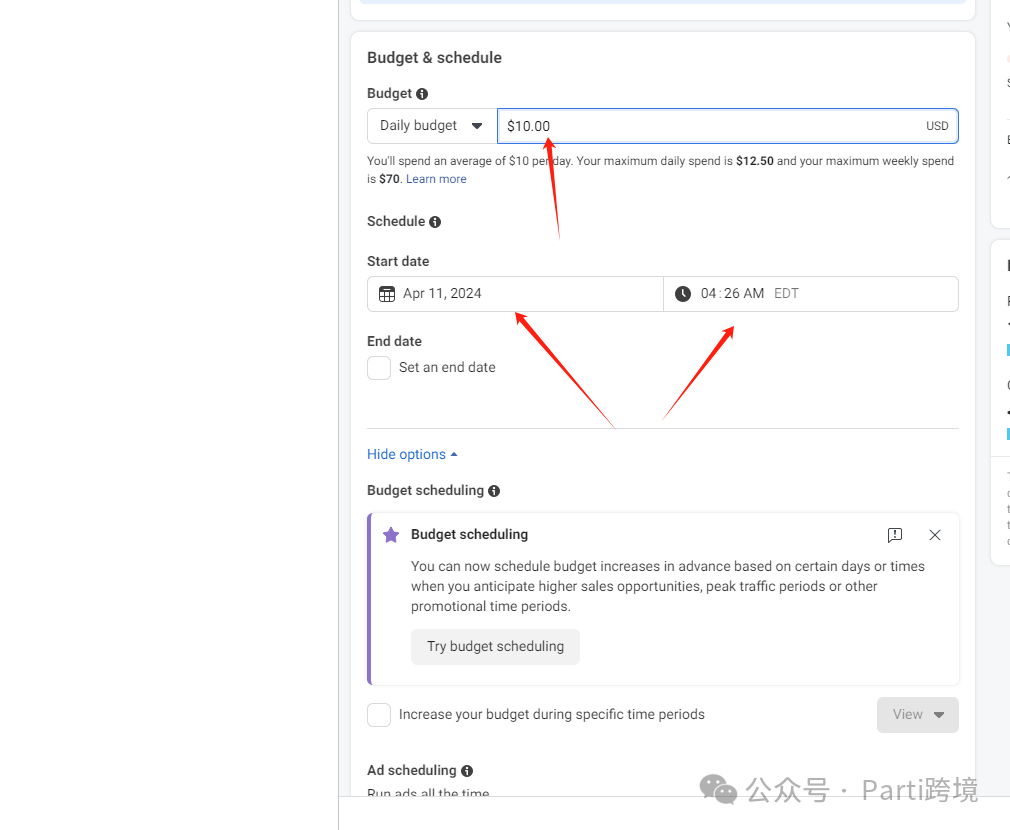Click the clock icon in the time field
Image resolution: width=1010 pixels, height=830 pixels.
coord(683,294)
